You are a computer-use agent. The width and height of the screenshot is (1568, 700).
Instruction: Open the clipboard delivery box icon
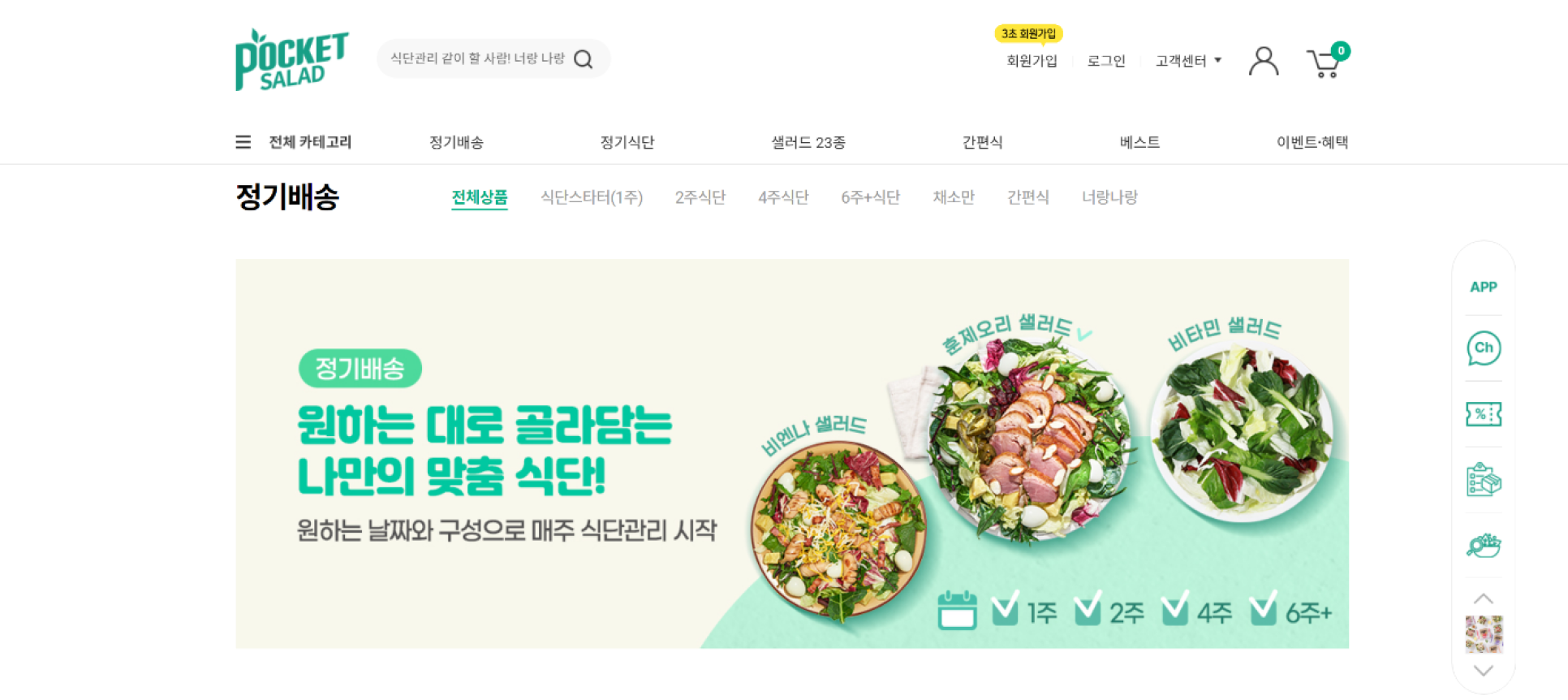(x=1484, y=480)
